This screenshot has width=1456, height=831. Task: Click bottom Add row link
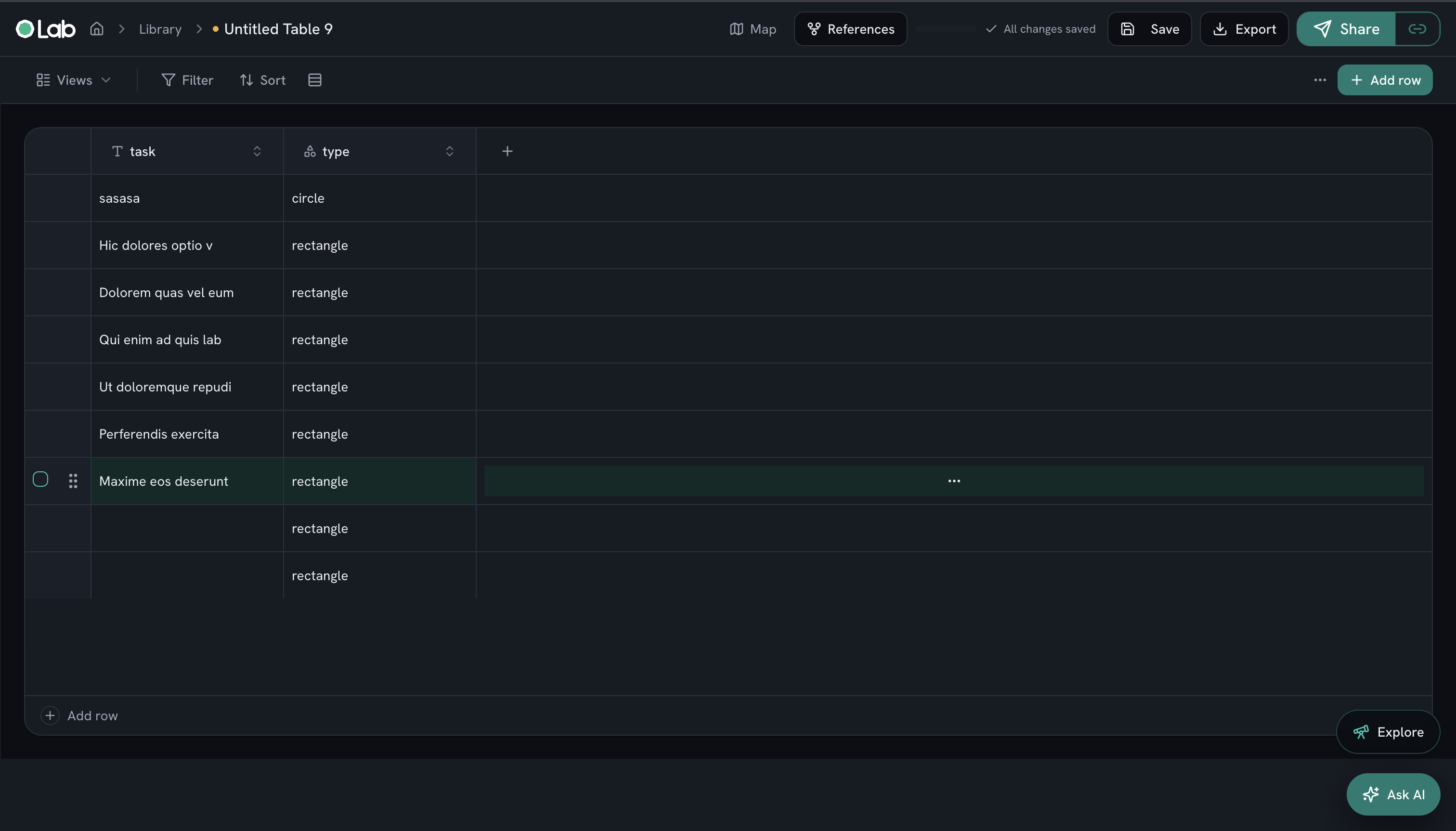[79, 715]
